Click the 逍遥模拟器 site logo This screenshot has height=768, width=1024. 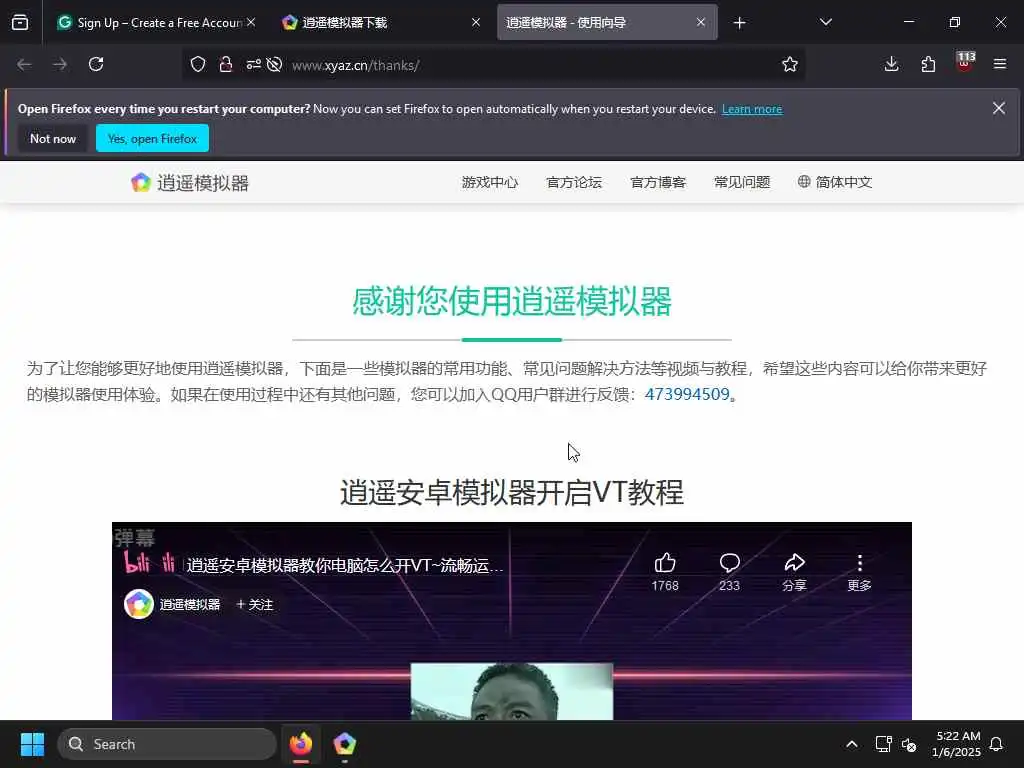click(x=190, y=183)
